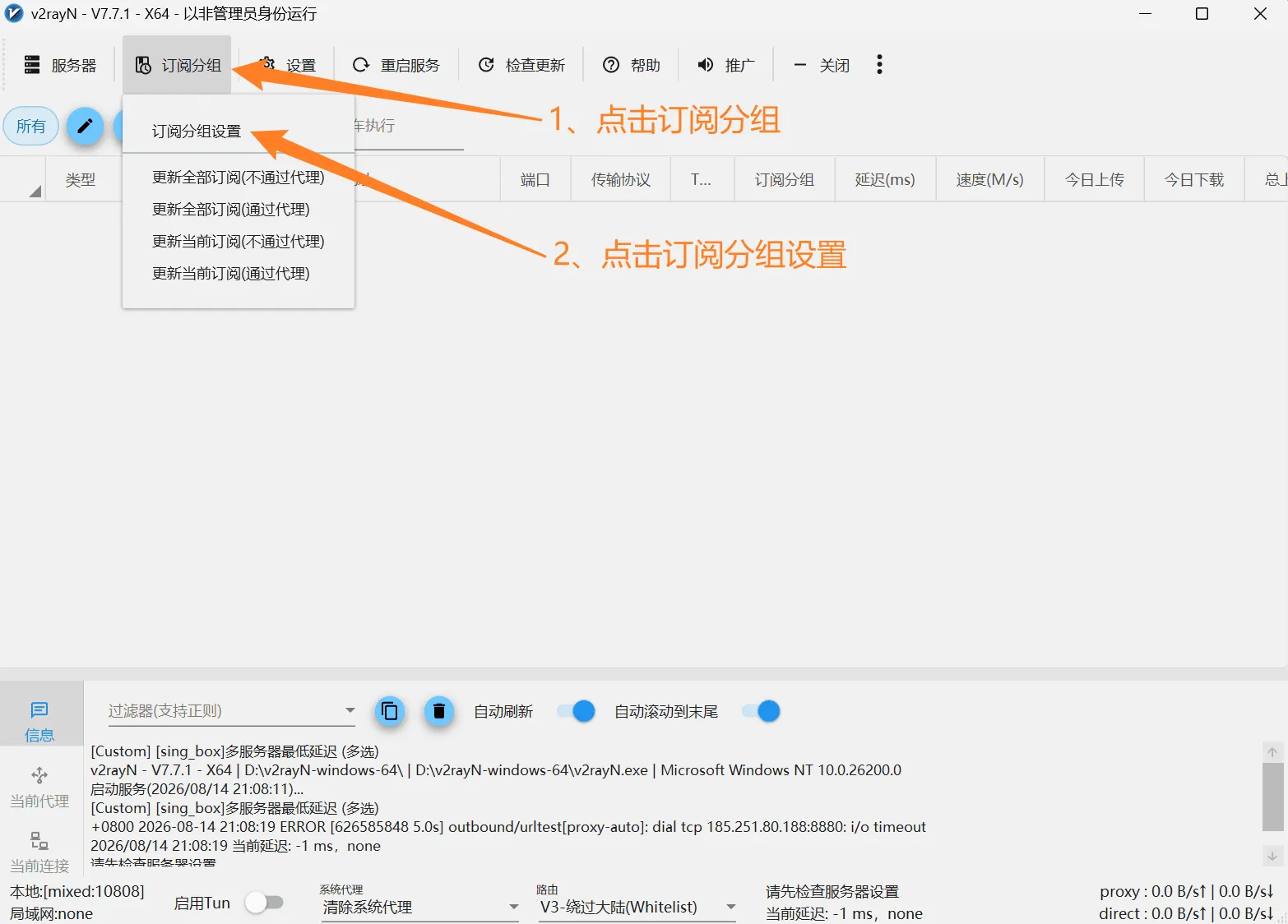Expand the log filter dropdown arrow
This screenshot has width=1288, height=924.
coord(350,710)
